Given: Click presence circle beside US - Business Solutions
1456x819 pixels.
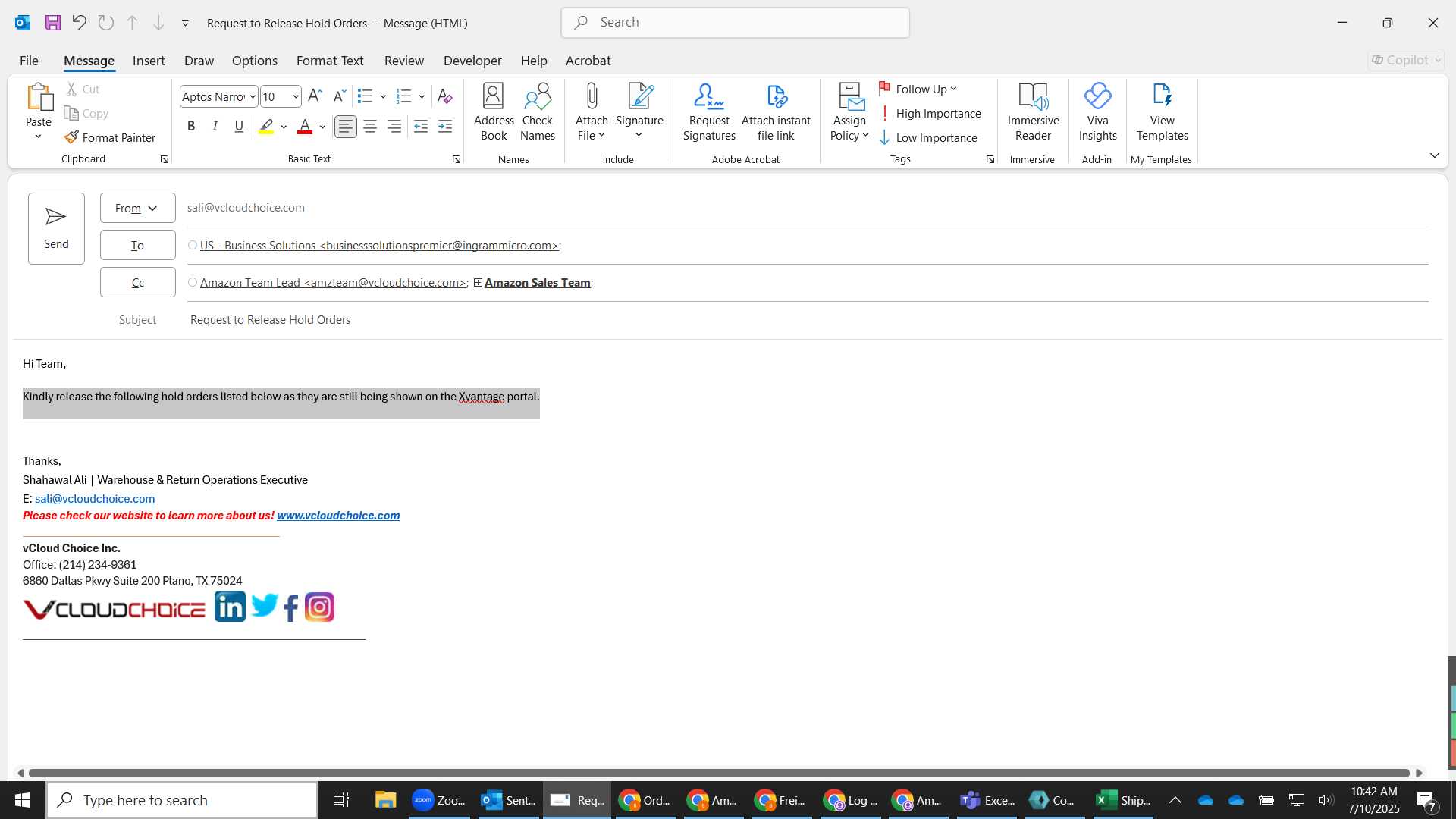Looking at the screenshot, I should 193,245.
